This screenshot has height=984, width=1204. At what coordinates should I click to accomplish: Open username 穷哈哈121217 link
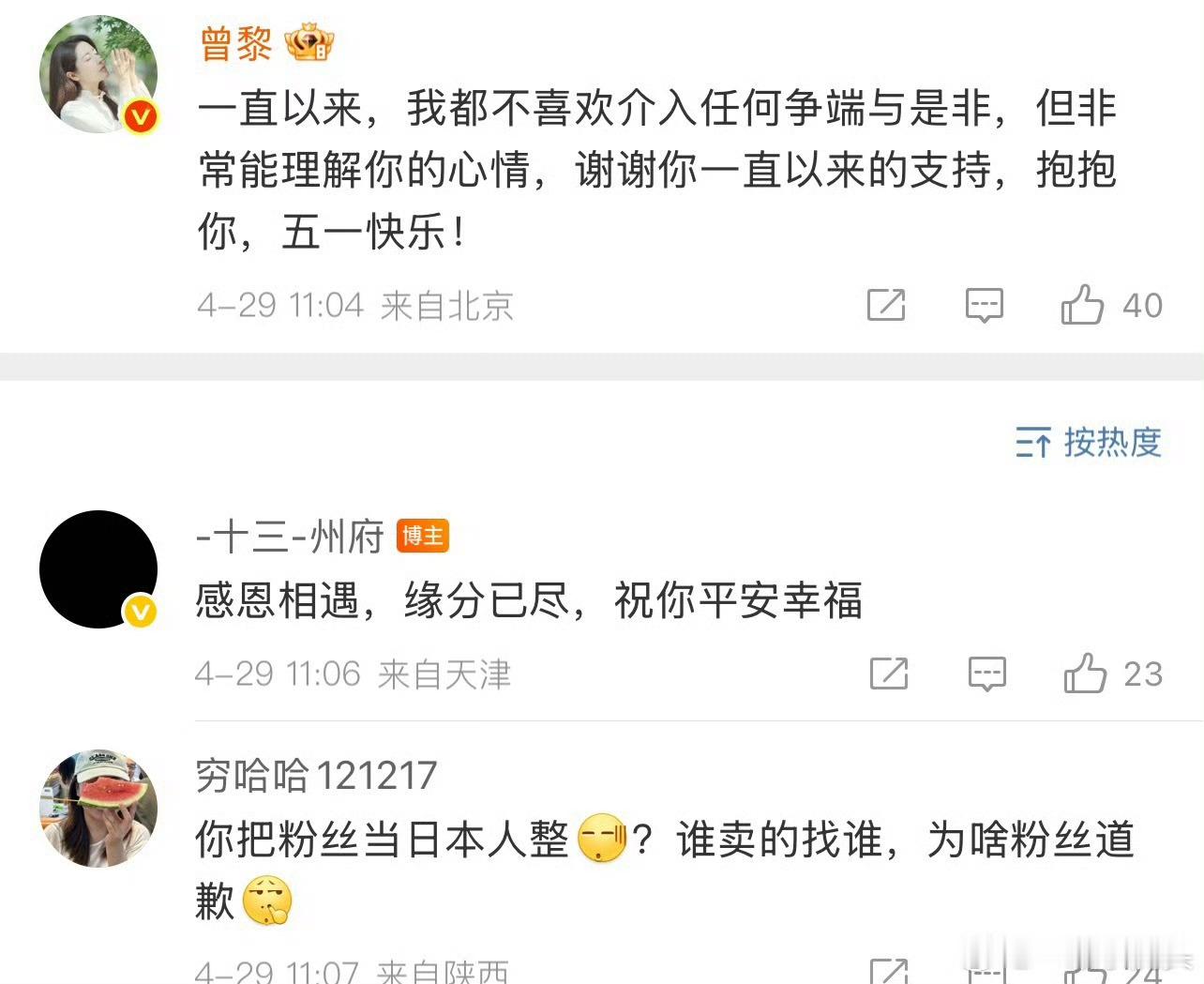316,776
